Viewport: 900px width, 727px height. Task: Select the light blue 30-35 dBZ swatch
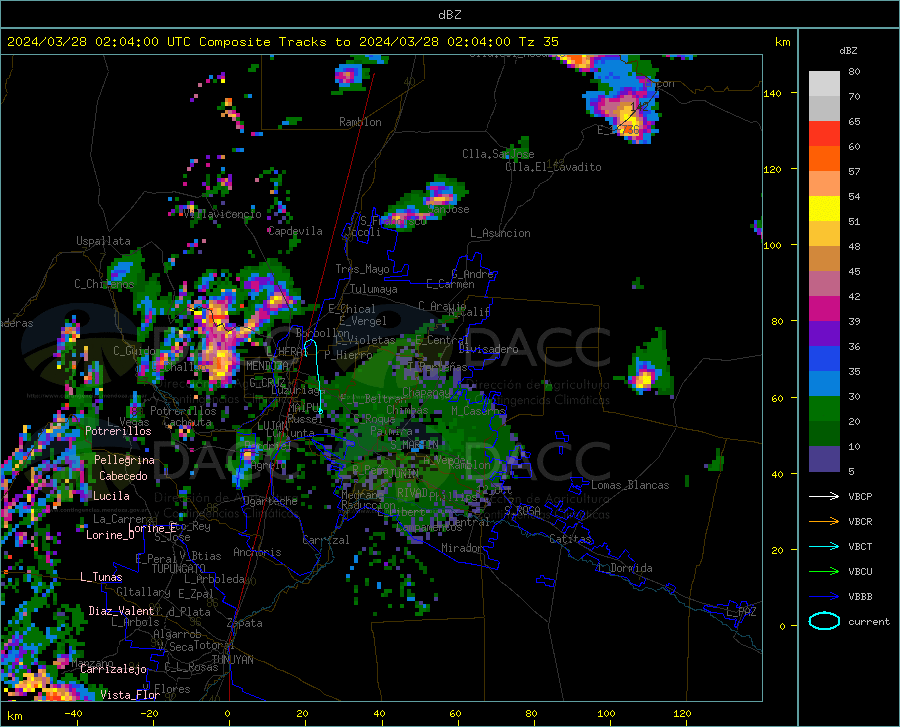click(x=824, y=384)
